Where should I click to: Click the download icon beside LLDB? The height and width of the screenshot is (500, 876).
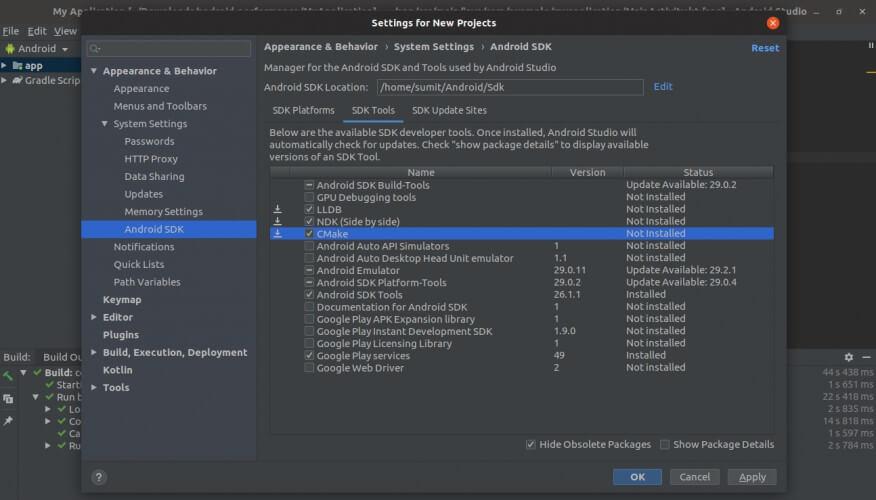tap(278, 209)
